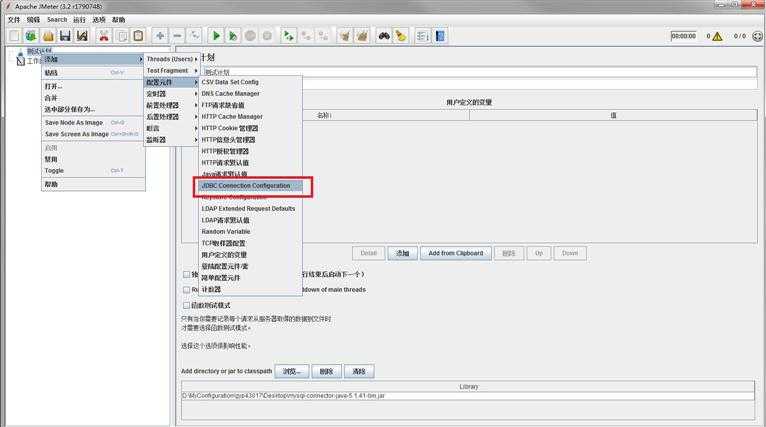Image resolution: width=766 pixels, height=427 pixels.
Task: Click the Paste clipboard icon
Action: [x=138, y=36]
